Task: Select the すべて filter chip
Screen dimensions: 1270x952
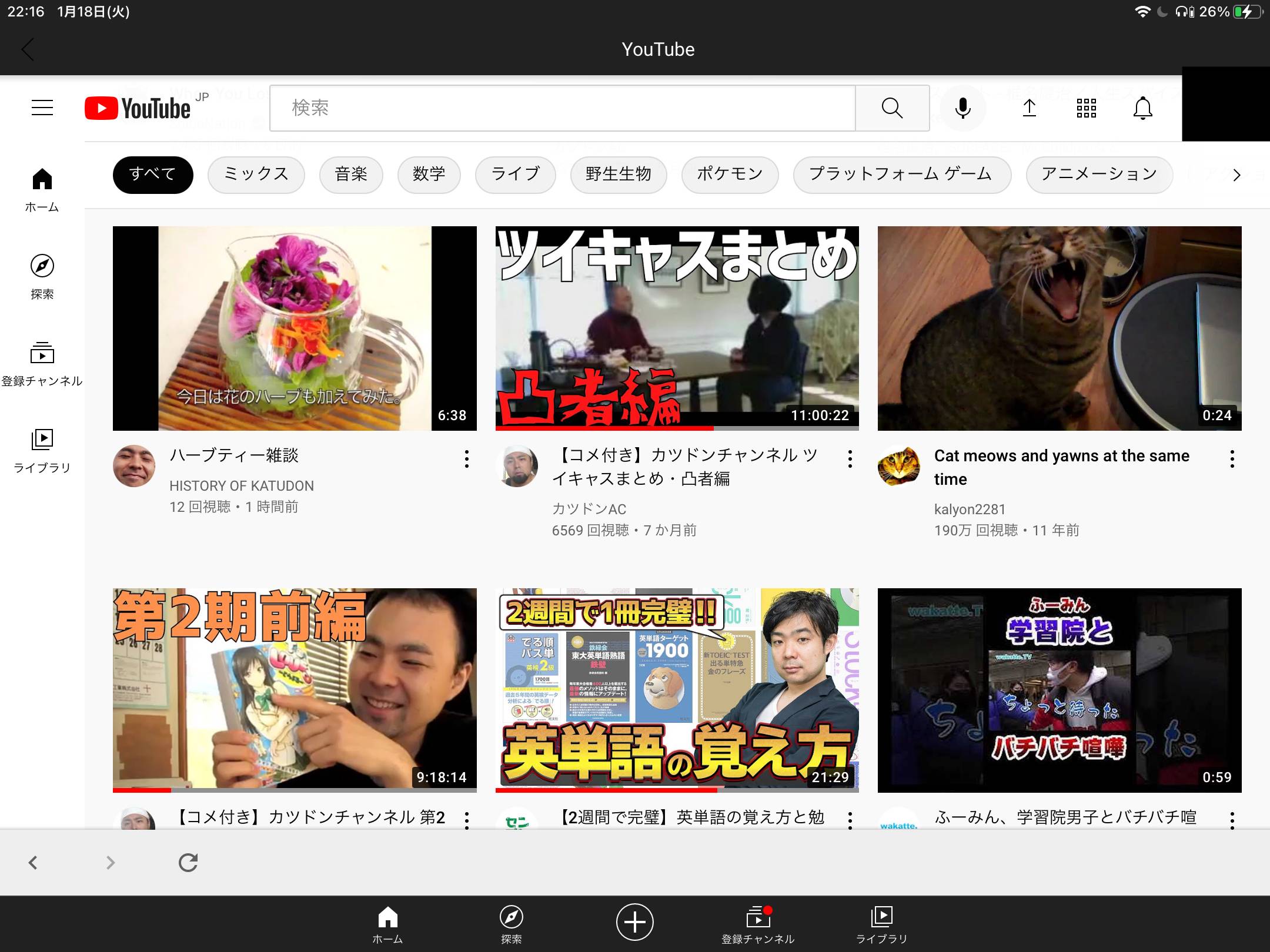Action: click(x=153, y=174)
